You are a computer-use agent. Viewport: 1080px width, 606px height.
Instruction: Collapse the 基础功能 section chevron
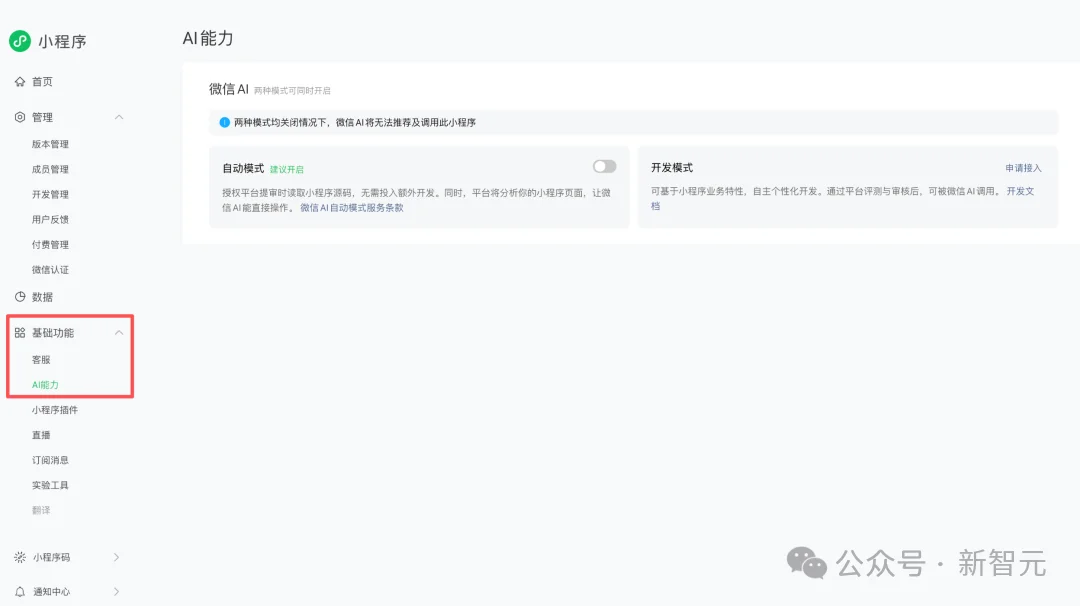[x=119, y=333]
